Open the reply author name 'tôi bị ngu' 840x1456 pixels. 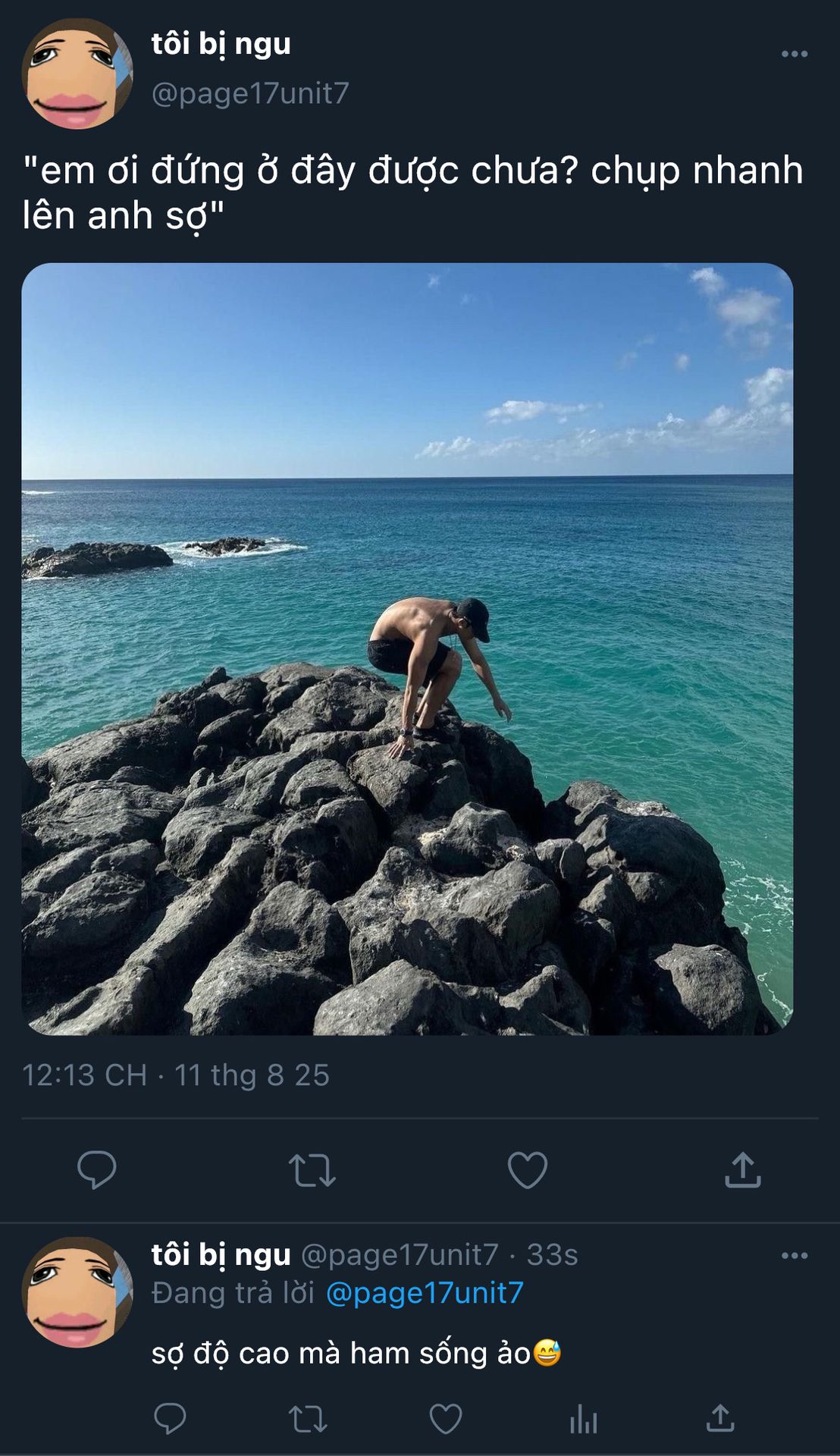coord(221,1255)
